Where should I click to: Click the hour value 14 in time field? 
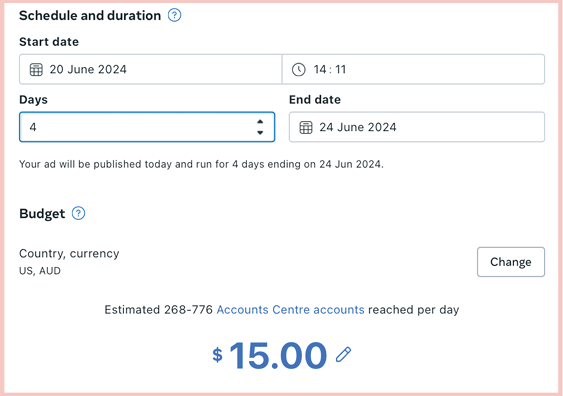tap(320, 69)
